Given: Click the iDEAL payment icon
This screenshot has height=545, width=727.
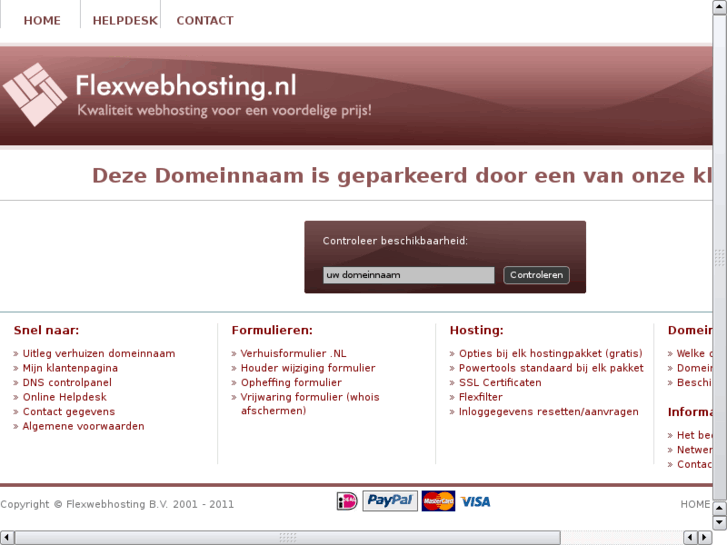Looking at the screenshot, I should 347,501.
